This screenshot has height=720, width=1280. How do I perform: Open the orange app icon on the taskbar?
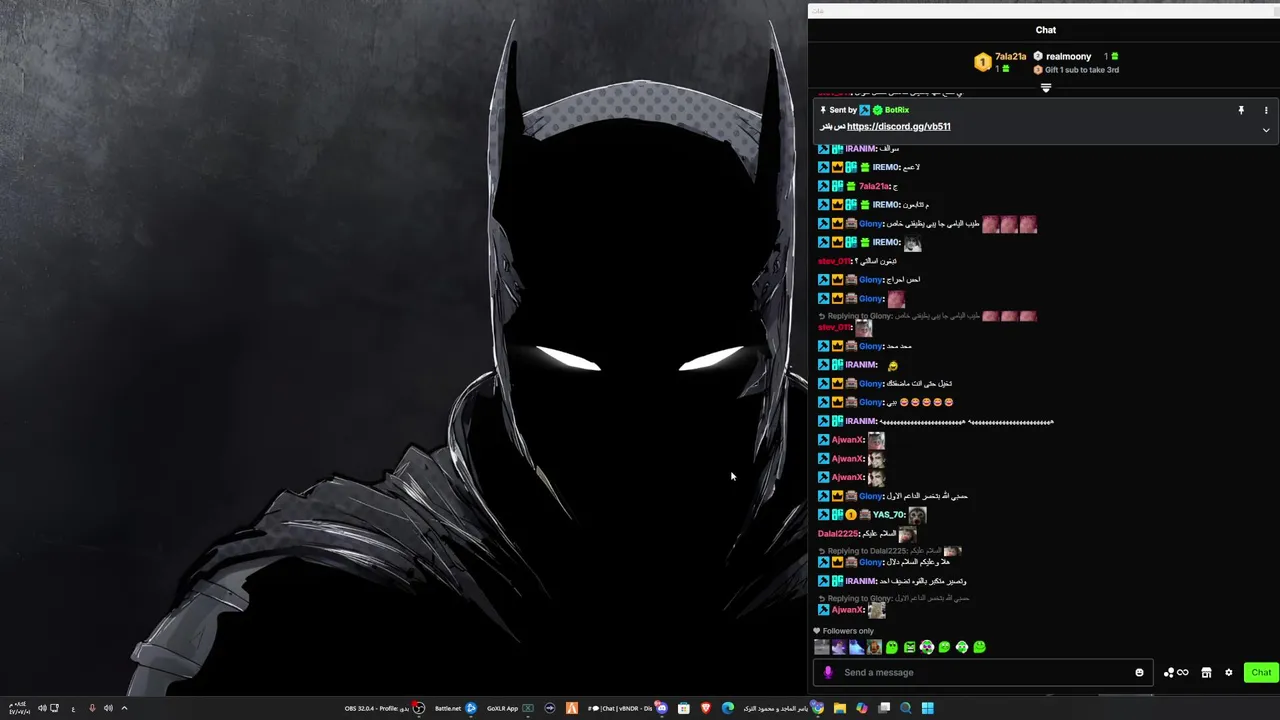tap(572, 708)
